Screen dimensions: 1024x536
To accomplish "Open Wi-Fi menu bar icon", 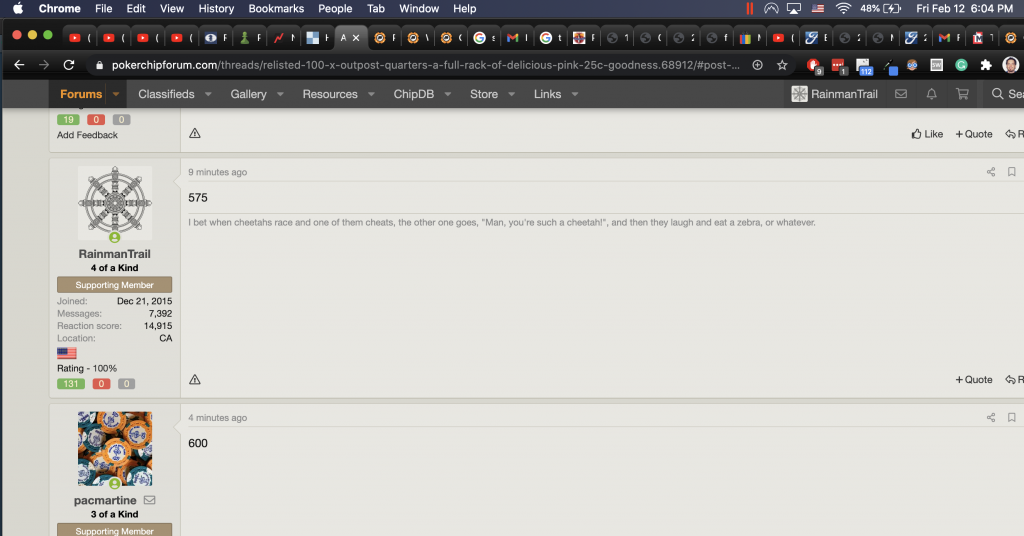I will 843,8.
